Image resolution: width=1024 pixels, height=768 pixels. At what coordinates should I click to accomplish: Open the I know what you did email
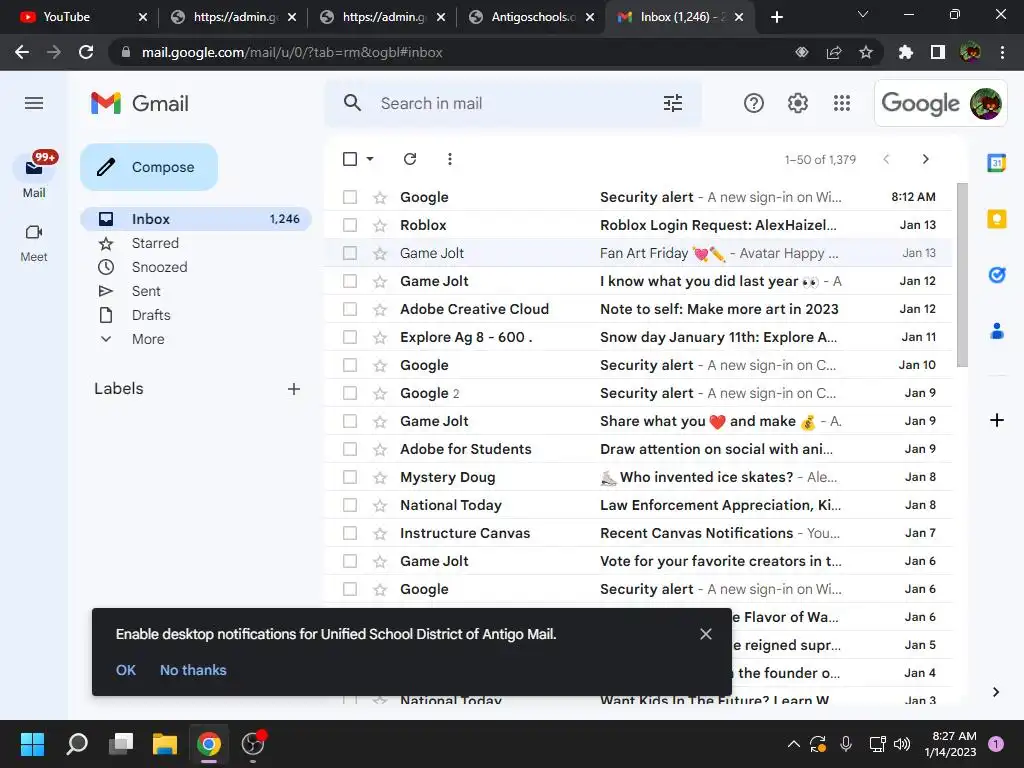[639, 281]
